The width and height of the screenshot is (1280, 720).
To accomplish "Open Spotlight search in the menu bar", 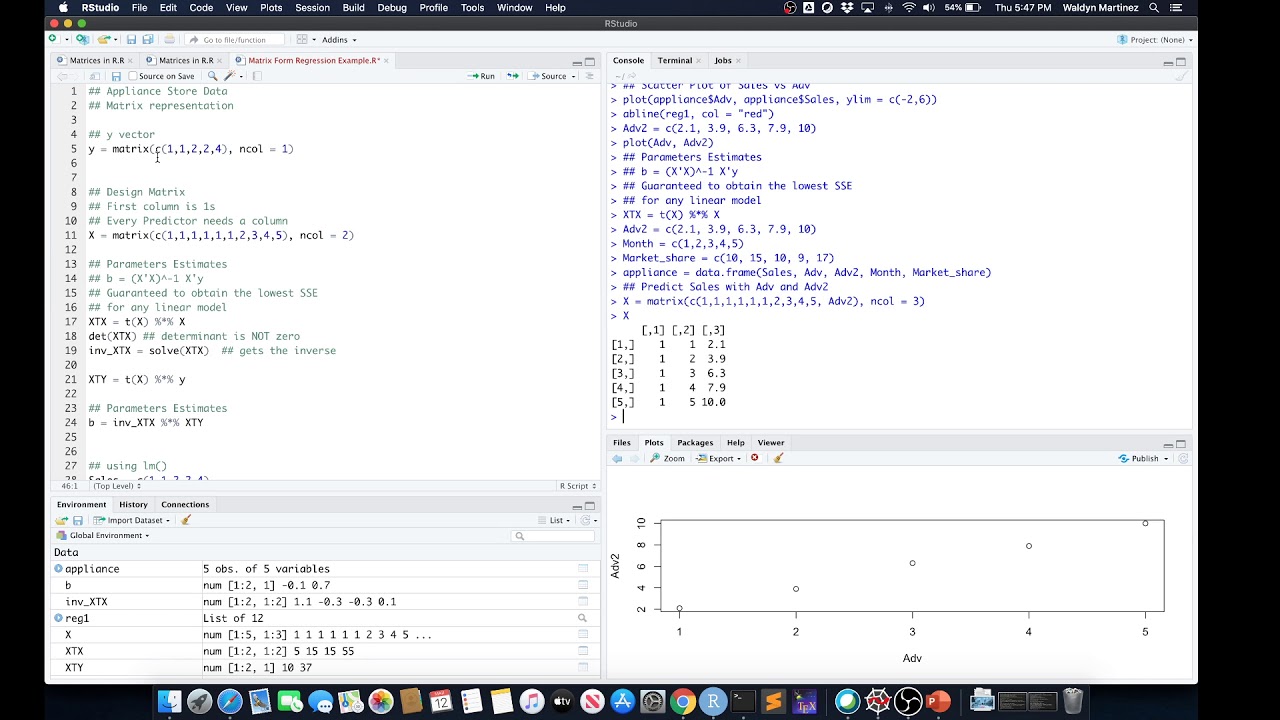I will 1154,8.
